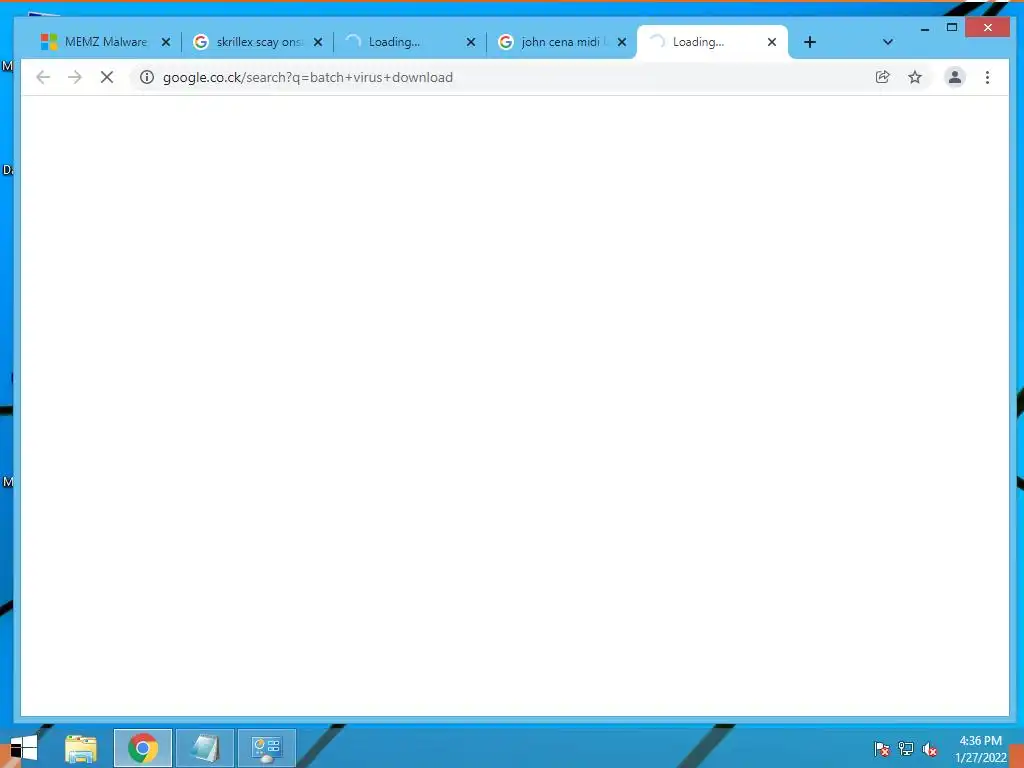
Task: Maximize the Chrome window
Action: point(952,27)
